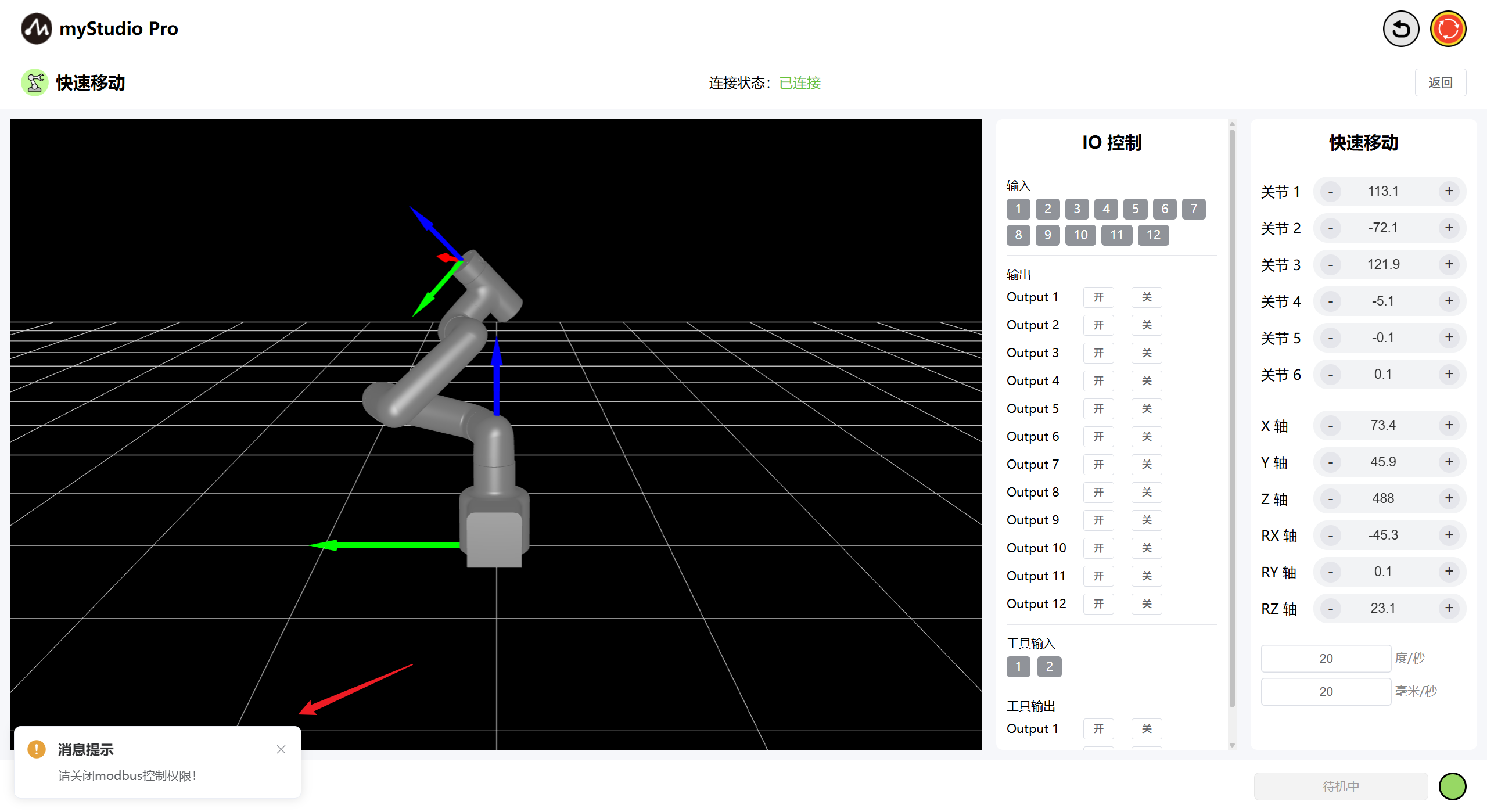Click the 度/秒 speed input field

pos(1326,658)
